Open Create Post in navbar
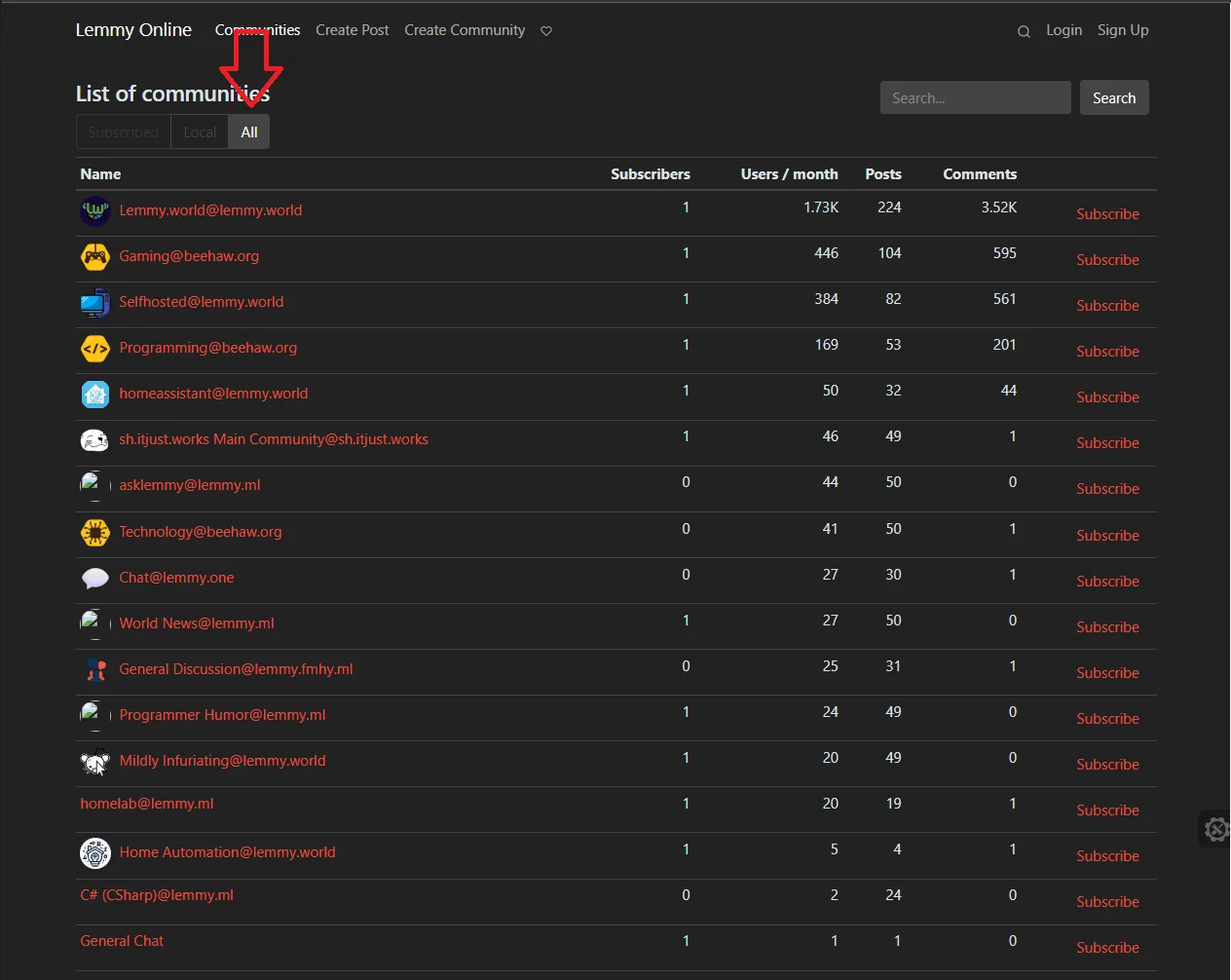Image resolution: width=1231 pixels, height=980 pixels. click(x=353, y=30)
